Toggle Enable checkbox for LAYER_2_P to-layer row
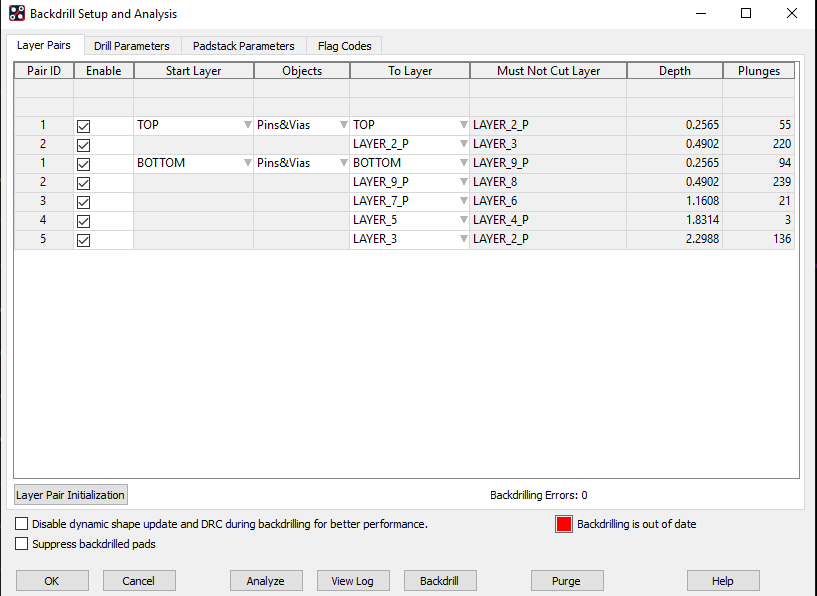817x596 pixels. point(83,145)
